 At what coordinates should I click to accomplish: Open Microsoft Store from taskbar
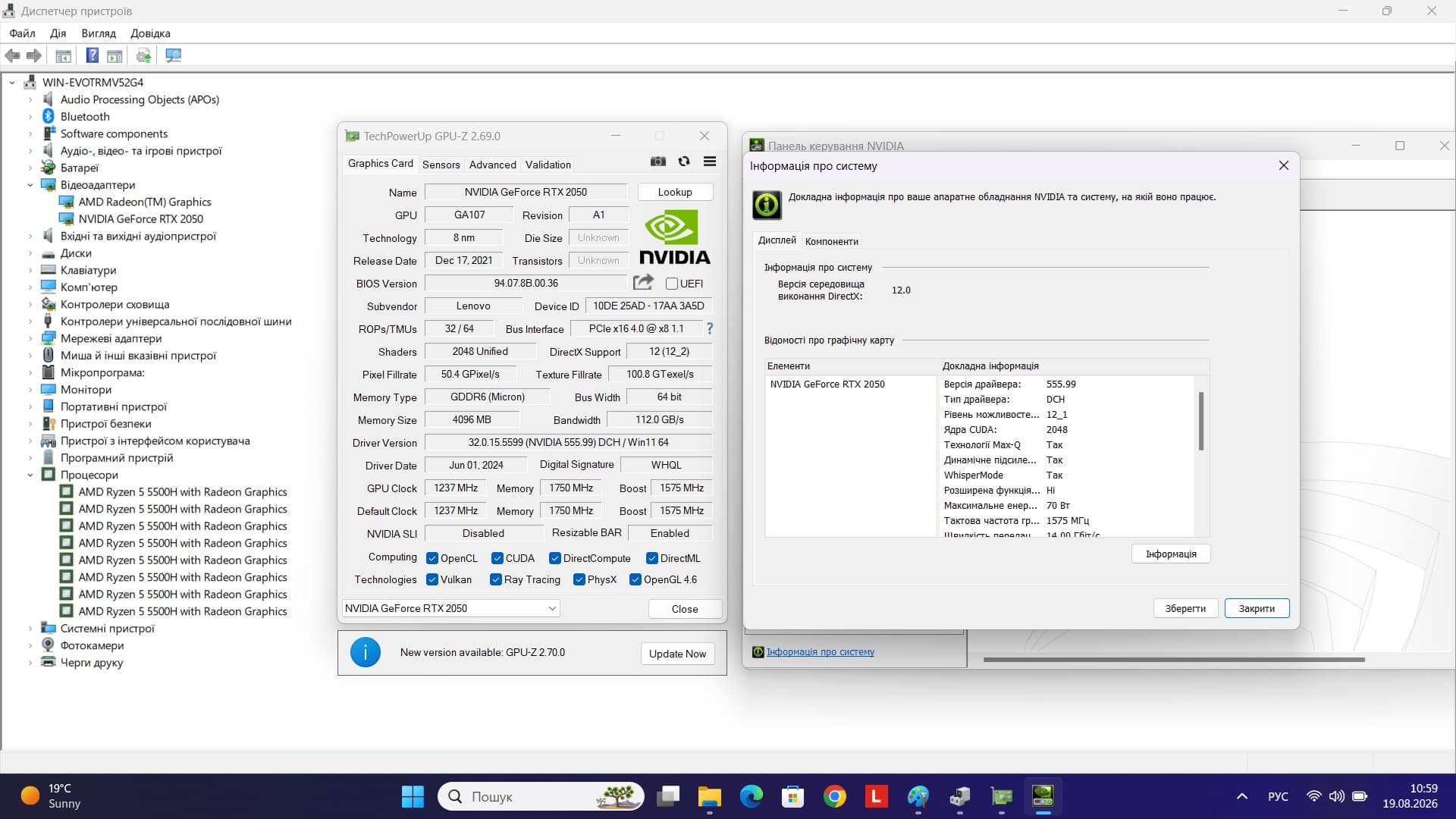pos(793,796)
